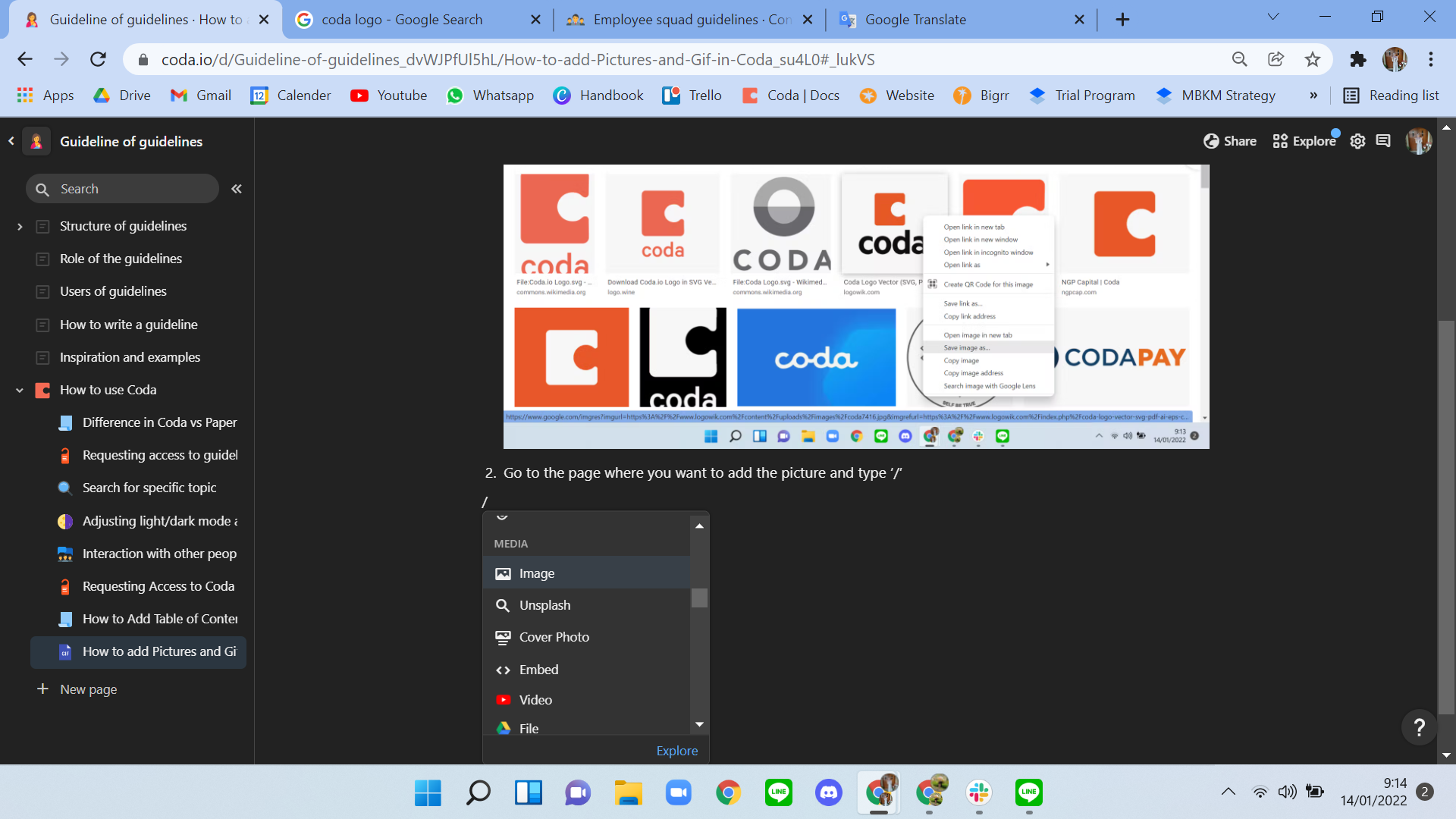Open Discord from the taskbar
The height and width of the screenshot is (819, 1456).
pyautogui.click(x=829, y=793)
